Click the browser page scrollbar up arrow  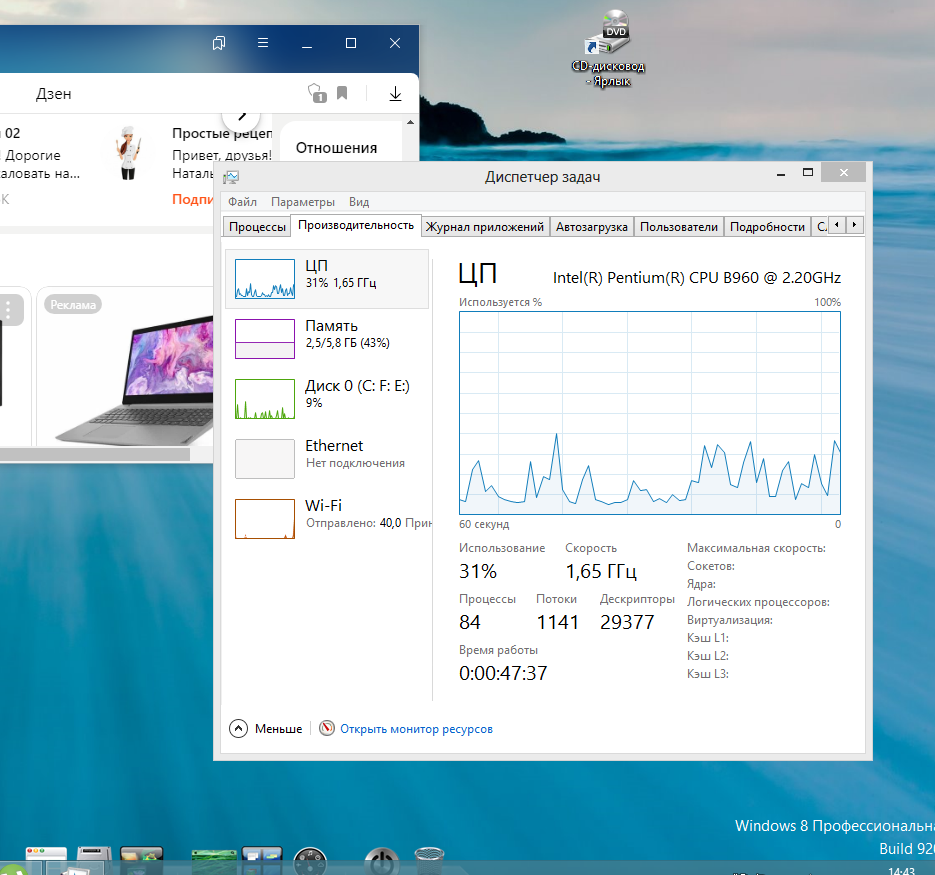(410, 122)
